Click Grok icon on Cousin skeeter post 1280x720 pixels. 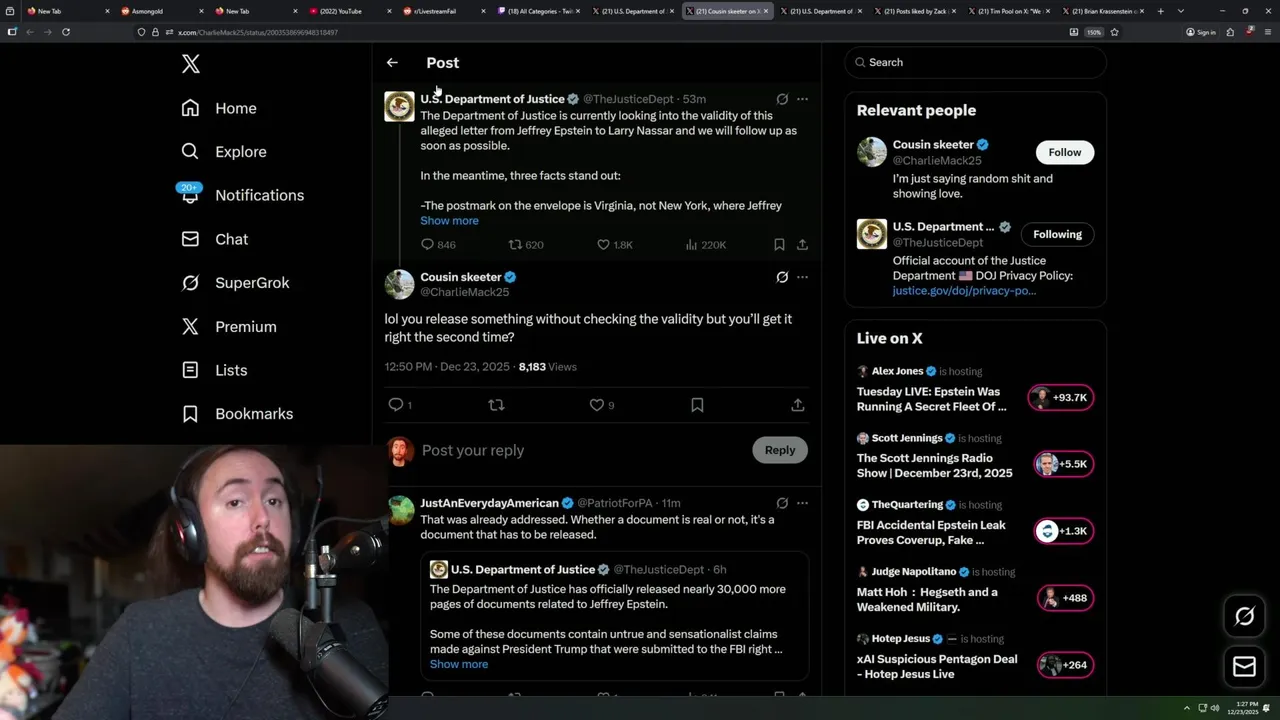(782, 277)
